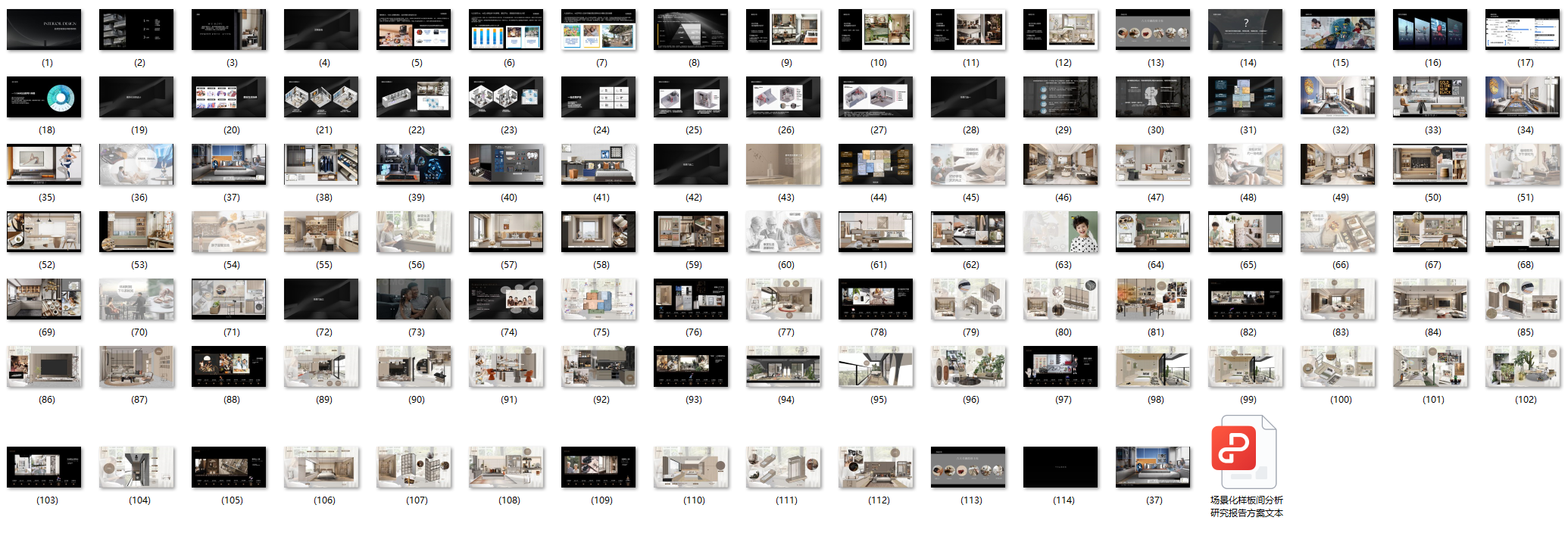Select thumbnail labeled (103)
1568x536 pixels.
click(44, 467)
